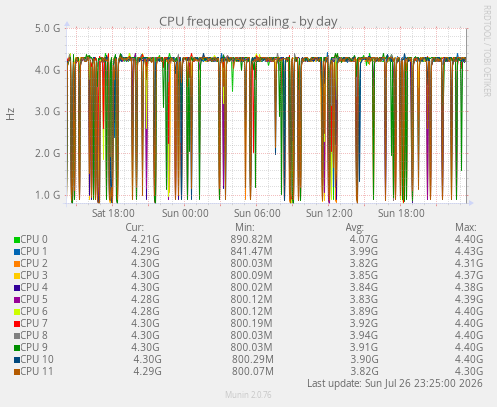Click CPU 1 average value 3.99G
The width and height of the screenshot is (497, 407).
[x=364, y=251]
